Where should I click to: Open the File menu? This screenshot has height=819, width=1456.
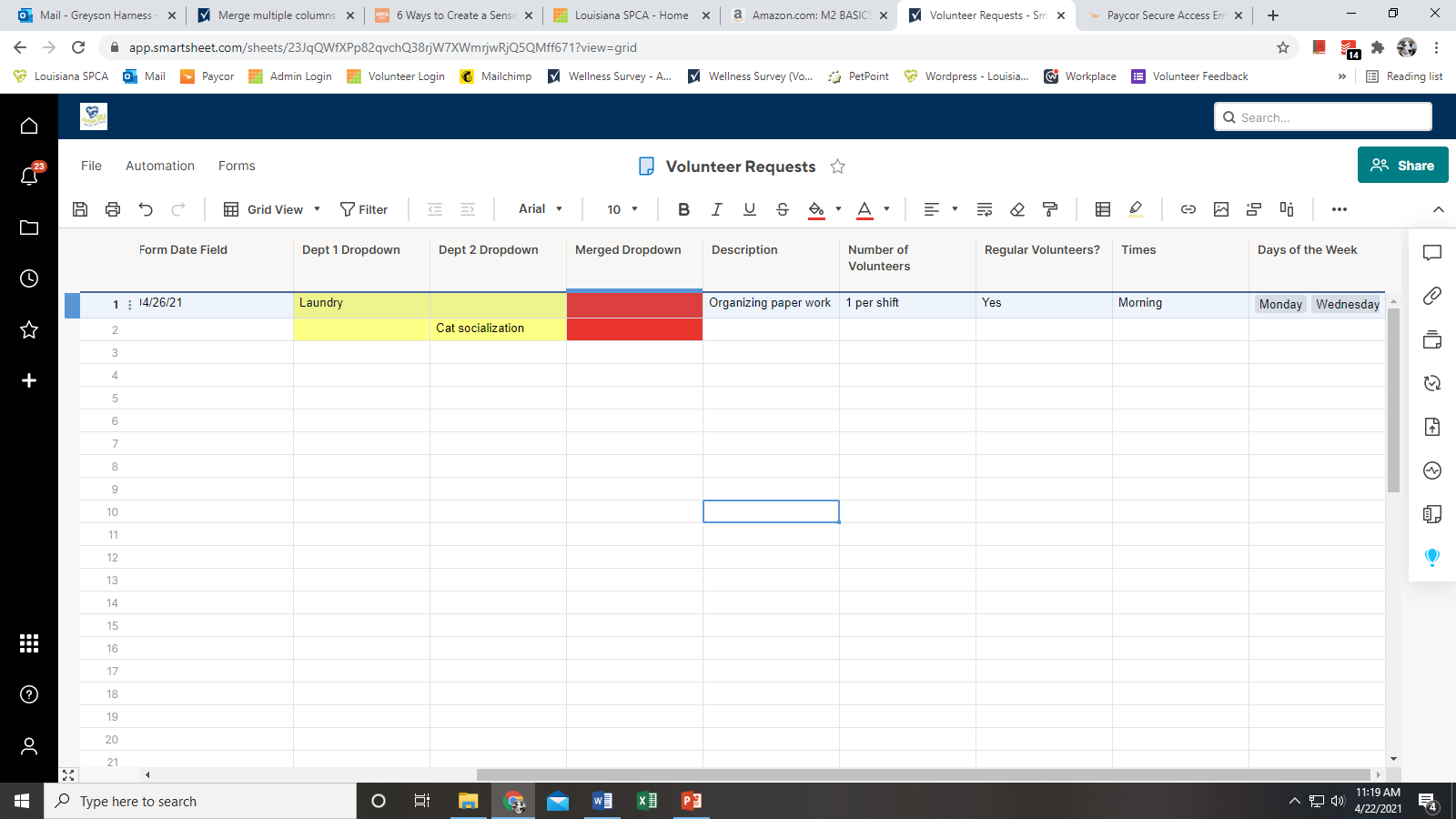click(x=91, y=166)
